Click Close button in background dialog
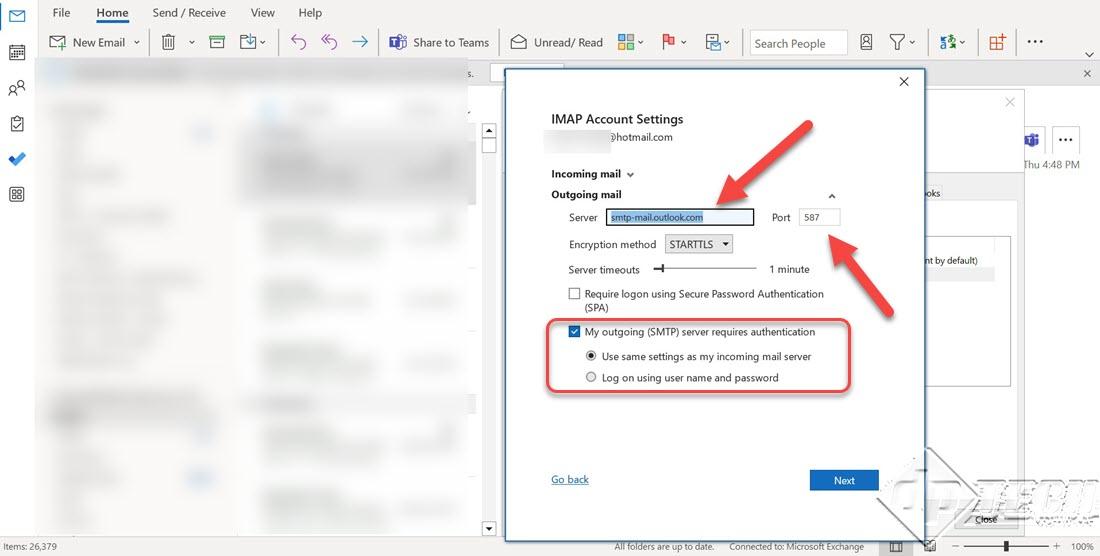 point(986,520)
